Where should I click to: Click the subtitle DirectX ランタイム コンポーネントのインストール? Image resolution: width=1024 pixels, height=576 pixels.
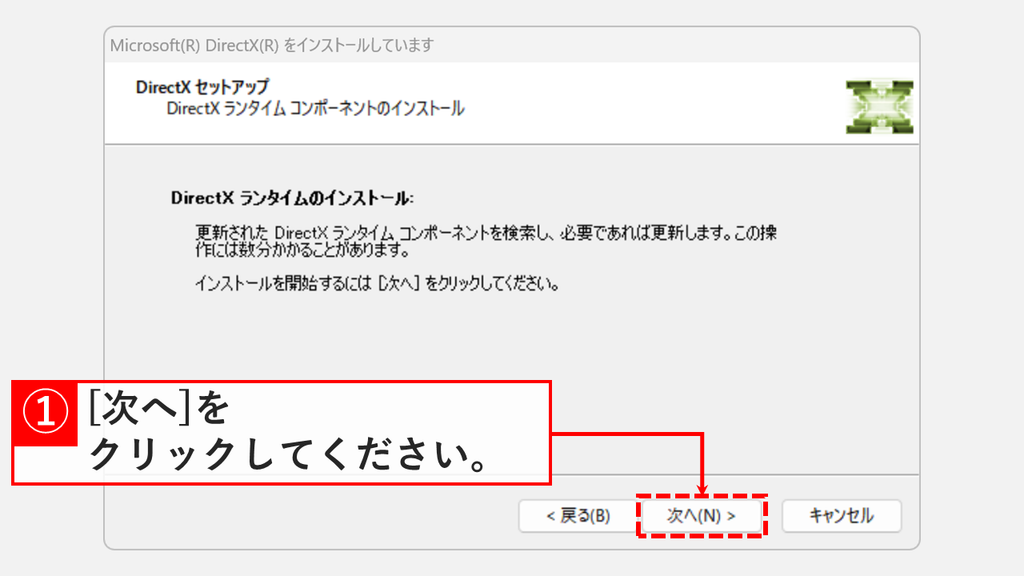tap(315, 108)
